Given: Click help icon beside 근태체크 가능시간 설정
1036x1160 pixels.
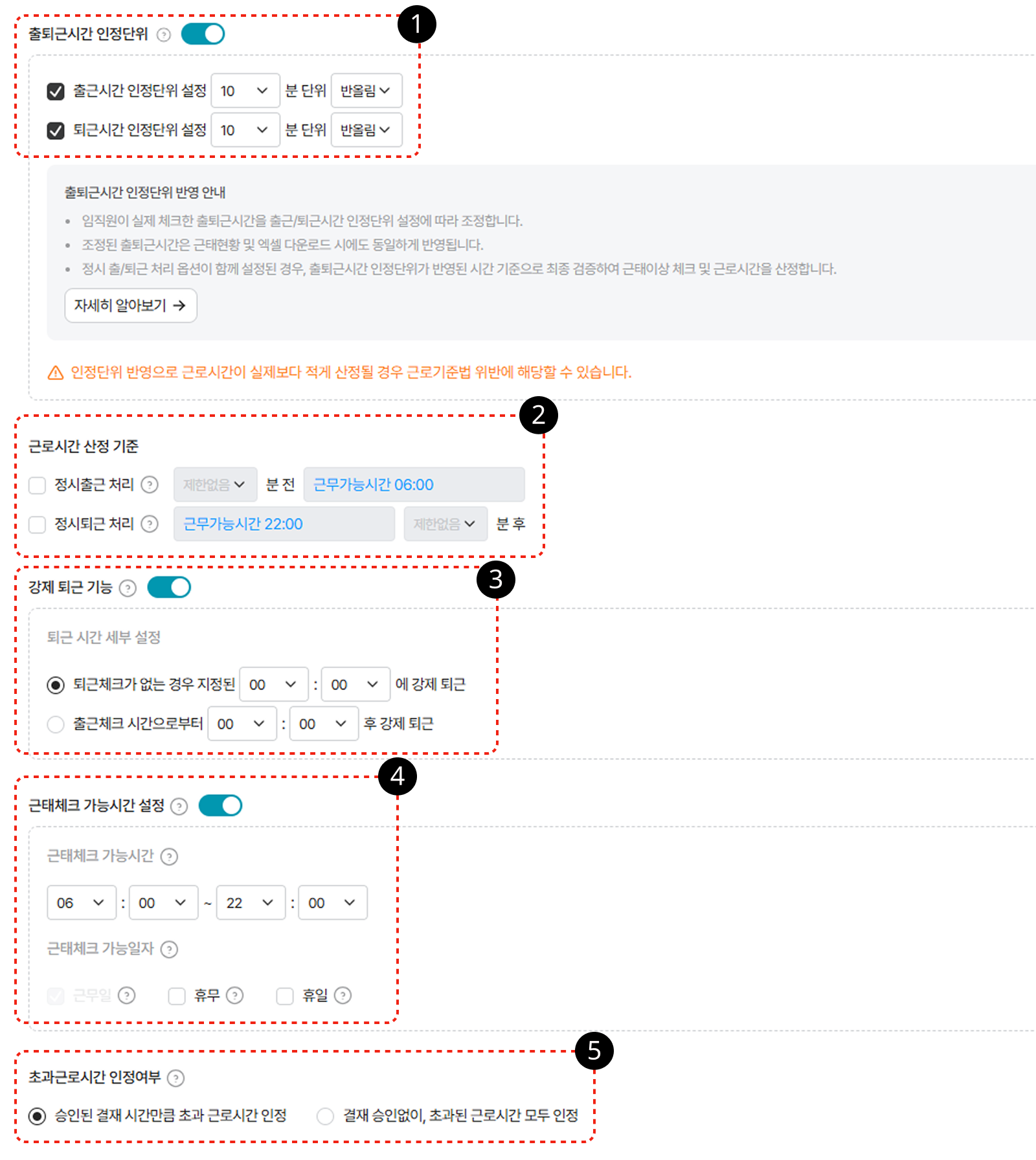Looking at the screenshot, I should click(179, 806).
